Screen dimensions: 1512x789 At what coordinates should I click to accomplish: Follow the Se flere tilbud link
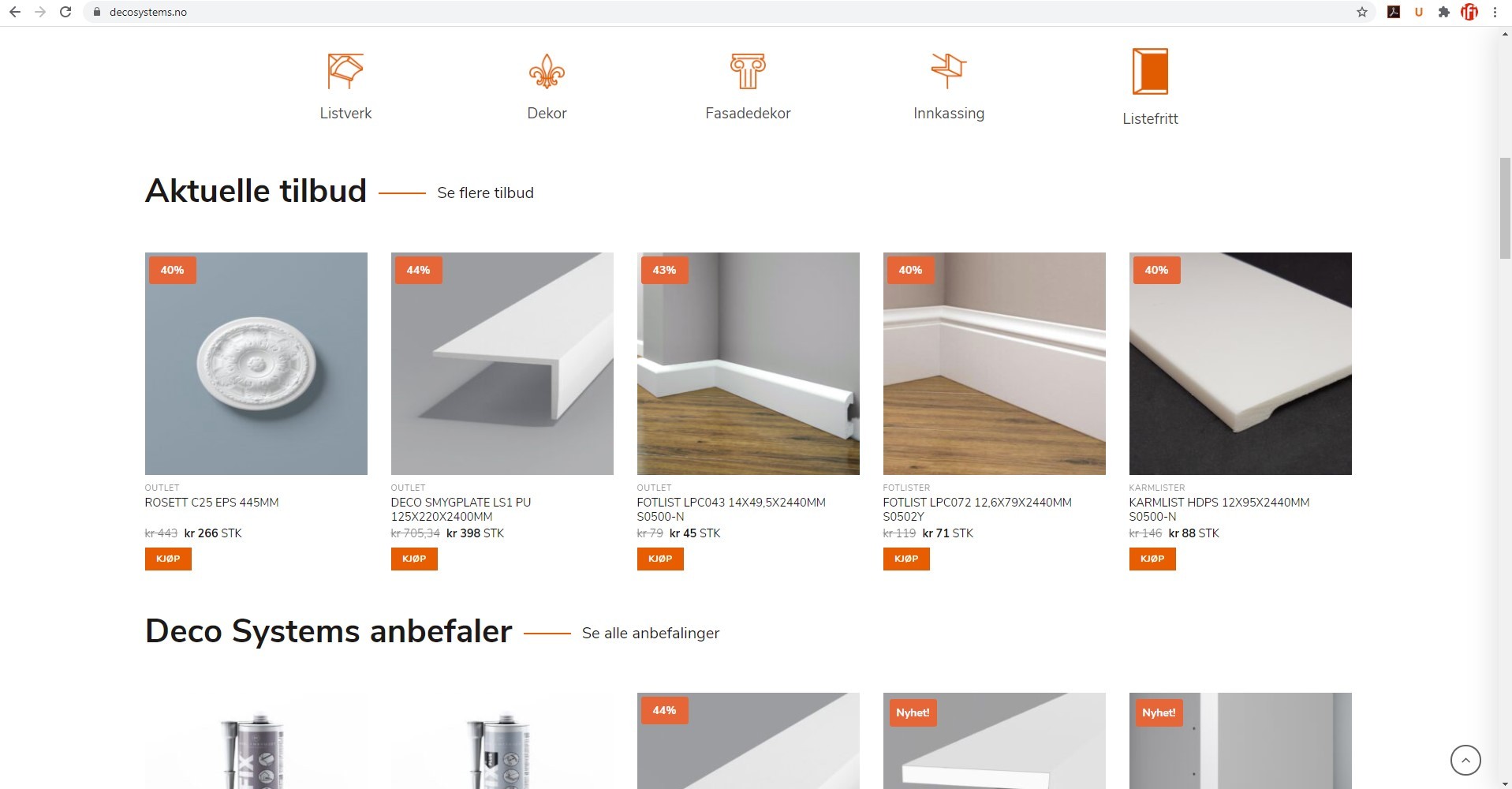(485, 193)
